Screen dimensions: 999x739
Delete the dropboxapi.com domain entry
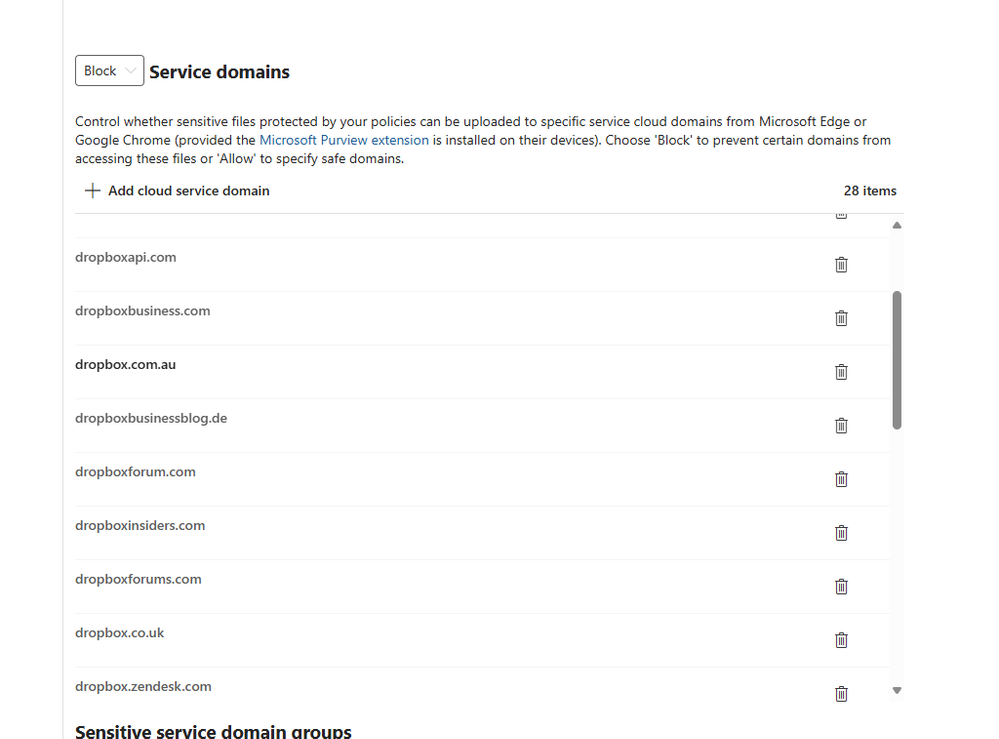841,265
